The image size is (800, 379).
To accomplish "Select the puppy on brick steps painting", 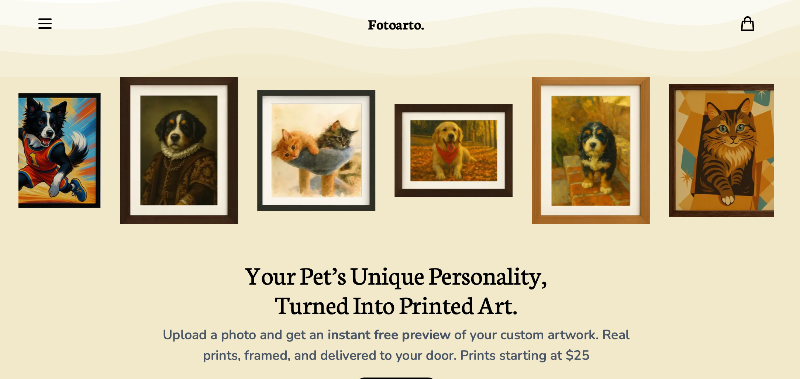I will (591, 150).
